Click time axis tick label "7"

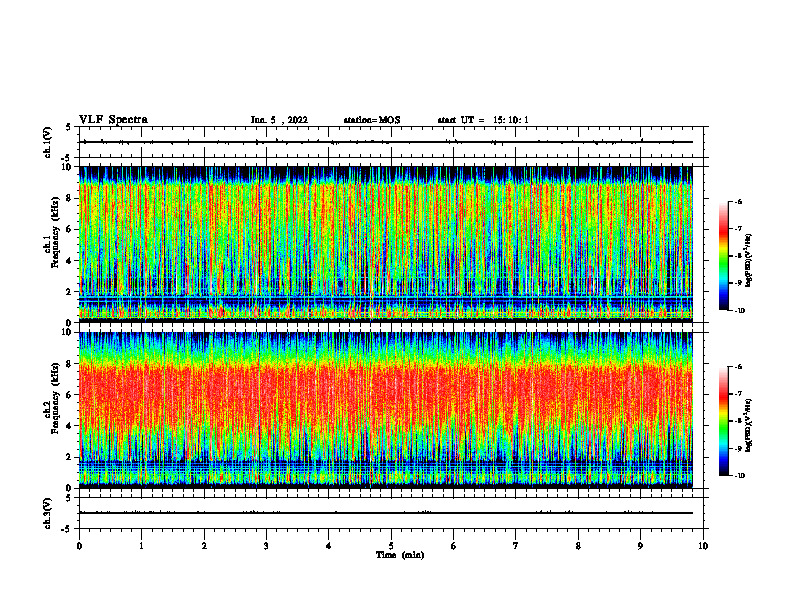click(516, 546)
